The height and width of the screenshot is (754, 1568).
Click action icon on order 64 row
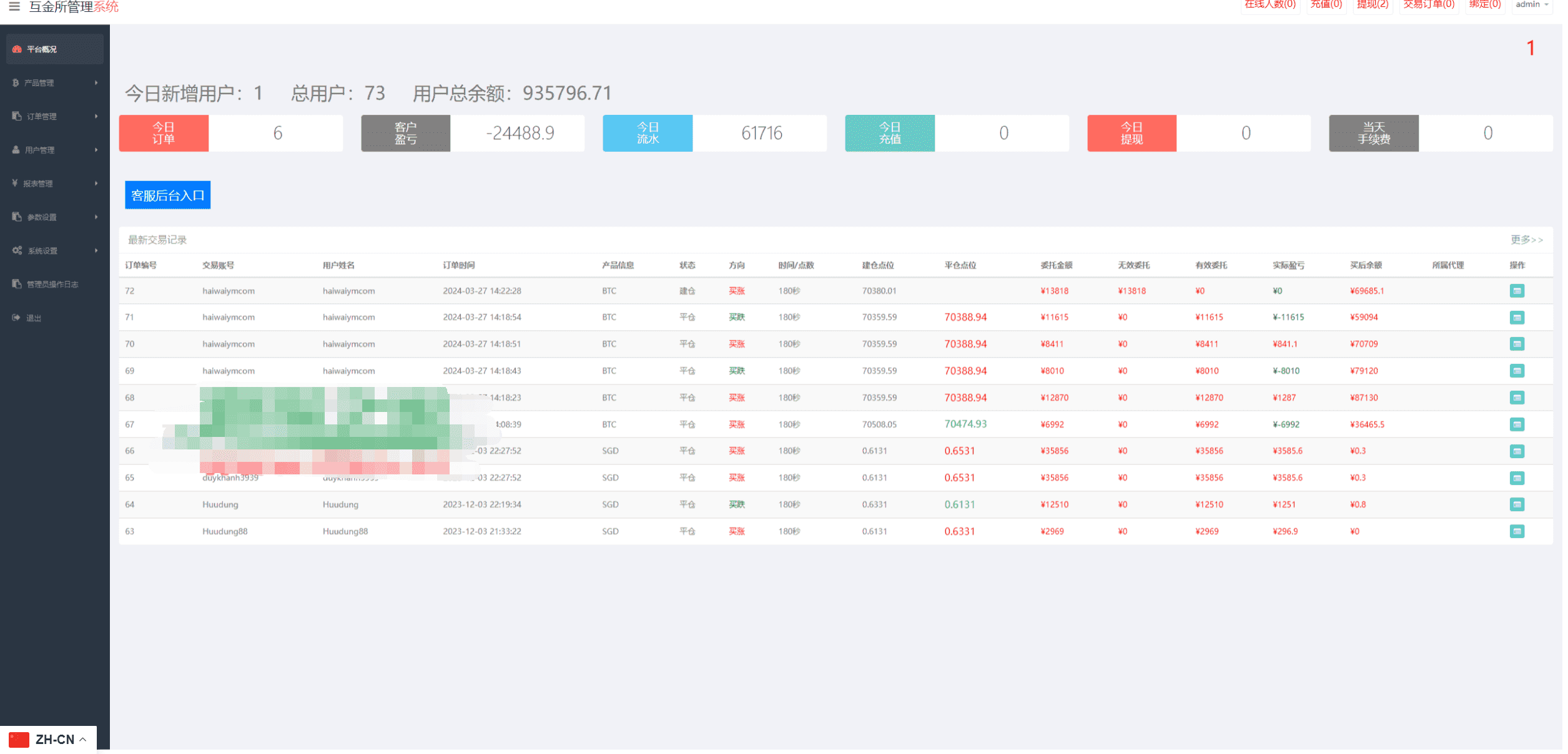coord(1517,504)
